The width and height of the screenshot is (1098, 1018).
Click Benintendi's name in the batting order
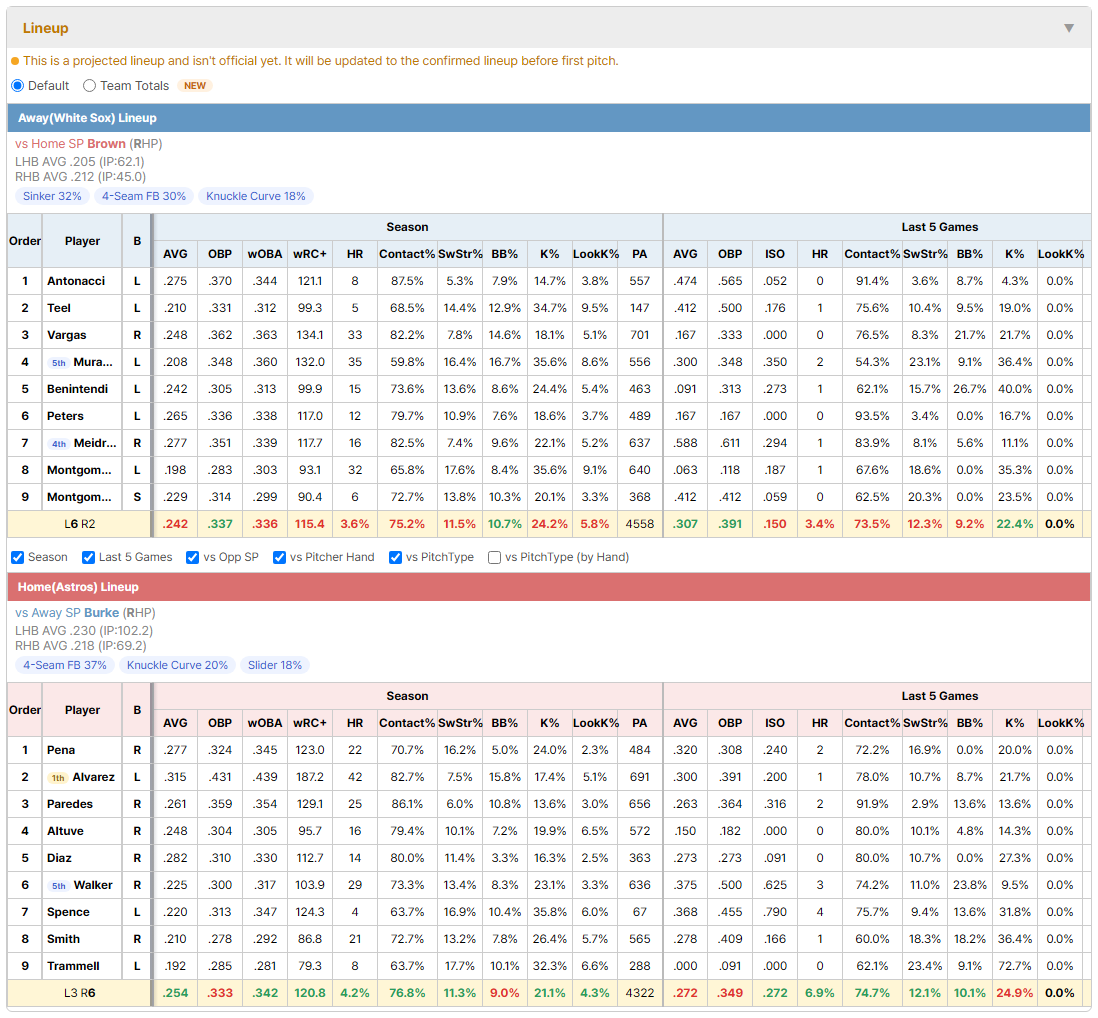77,389
